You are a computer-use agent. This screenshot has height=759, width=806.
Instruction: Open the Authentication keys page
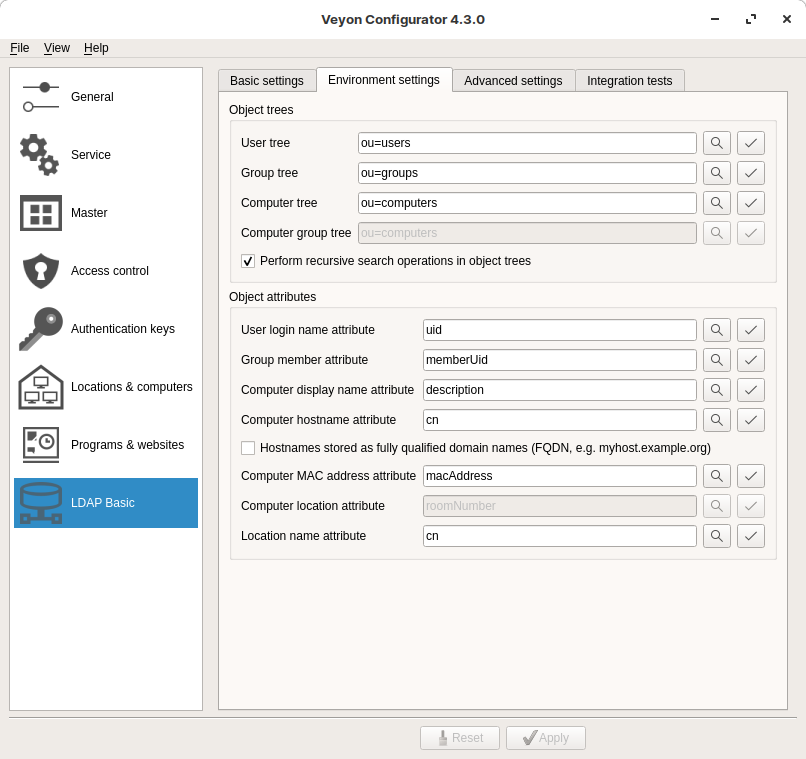(x=106, y=329)
